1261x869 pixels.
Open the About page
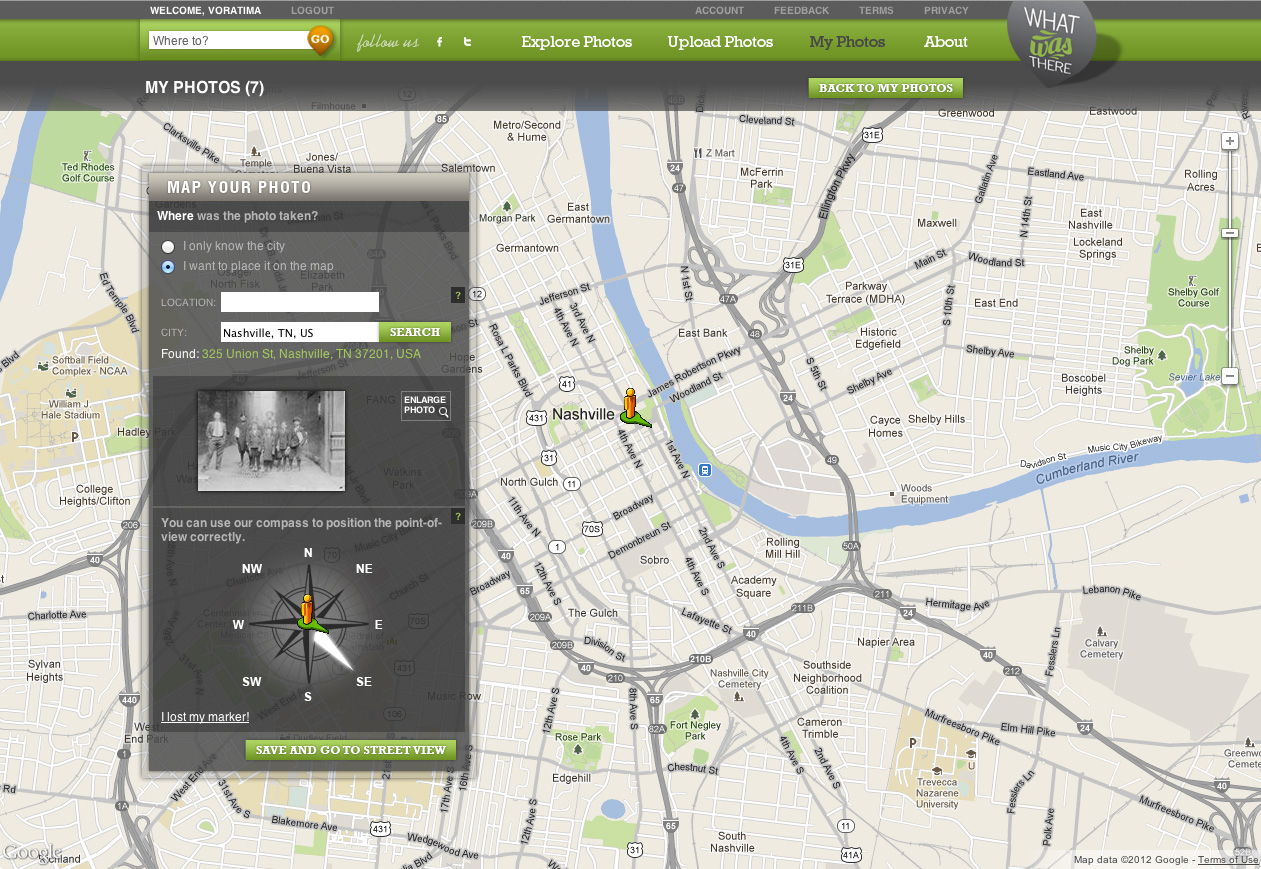click(x=946, y=42)
